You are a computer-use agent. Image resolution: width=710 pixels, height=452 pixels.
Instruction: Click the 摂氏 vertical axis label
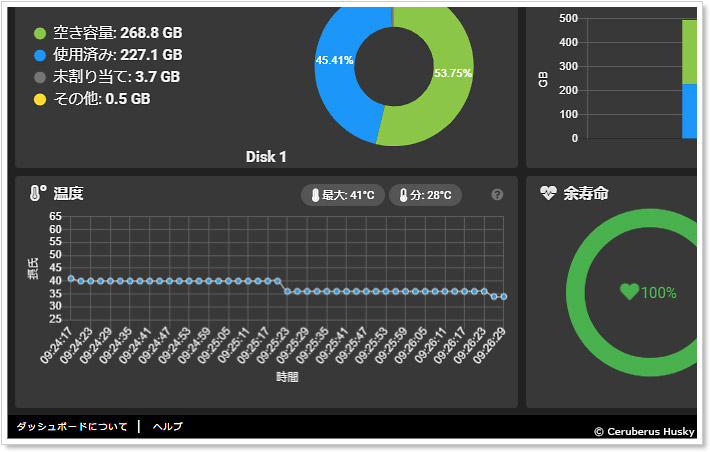pos(33,269)
